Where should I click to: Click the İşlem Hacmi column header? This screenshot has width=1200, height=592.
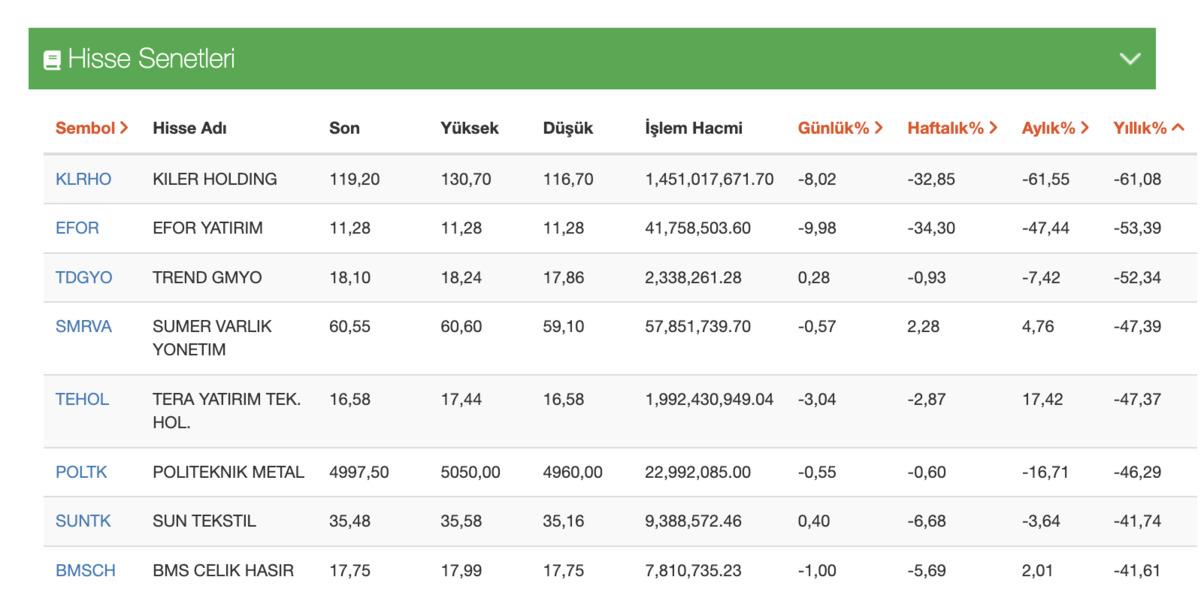[x=694, y=128]
